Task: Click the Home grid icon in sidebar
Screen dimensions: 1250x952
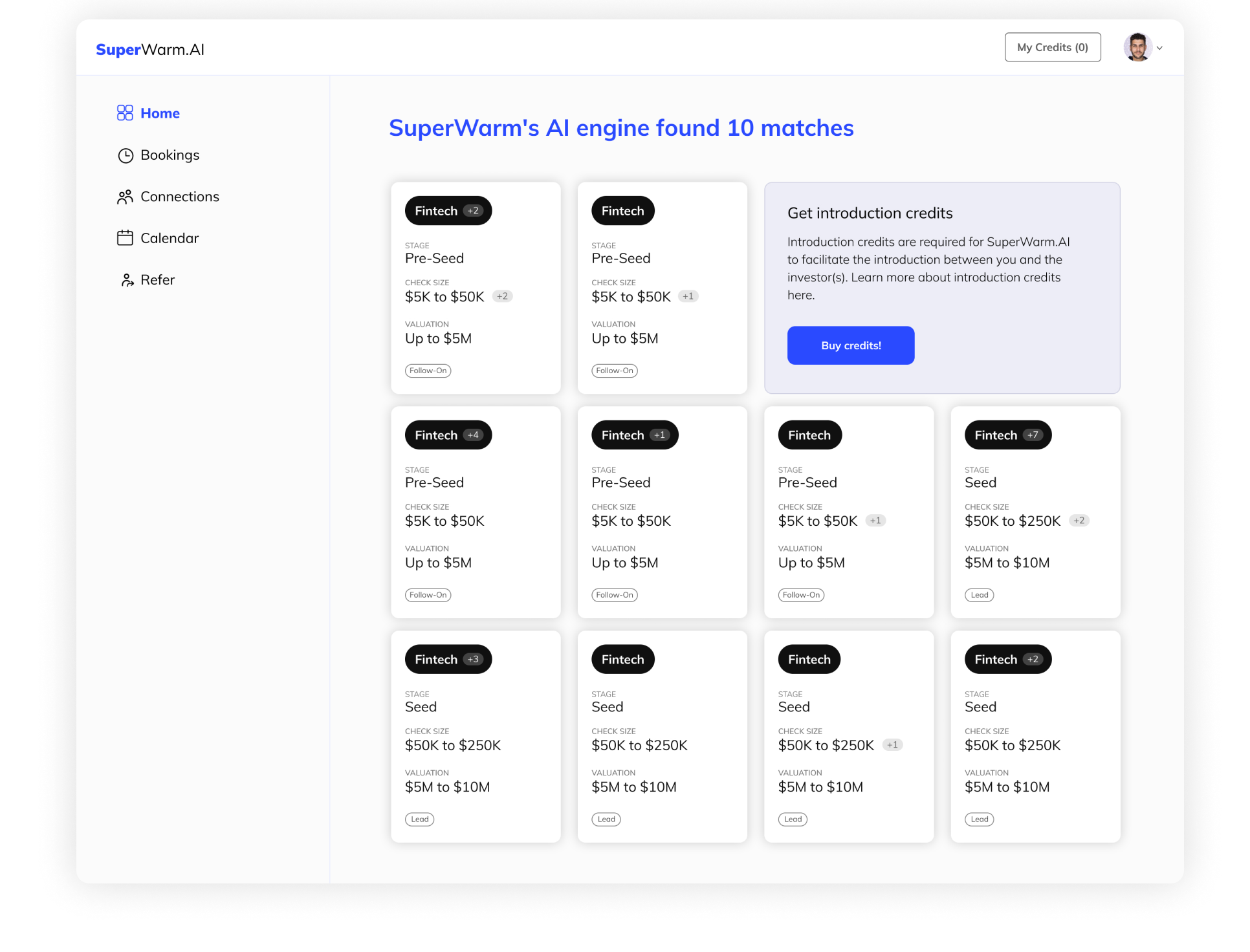Action: 125,113
